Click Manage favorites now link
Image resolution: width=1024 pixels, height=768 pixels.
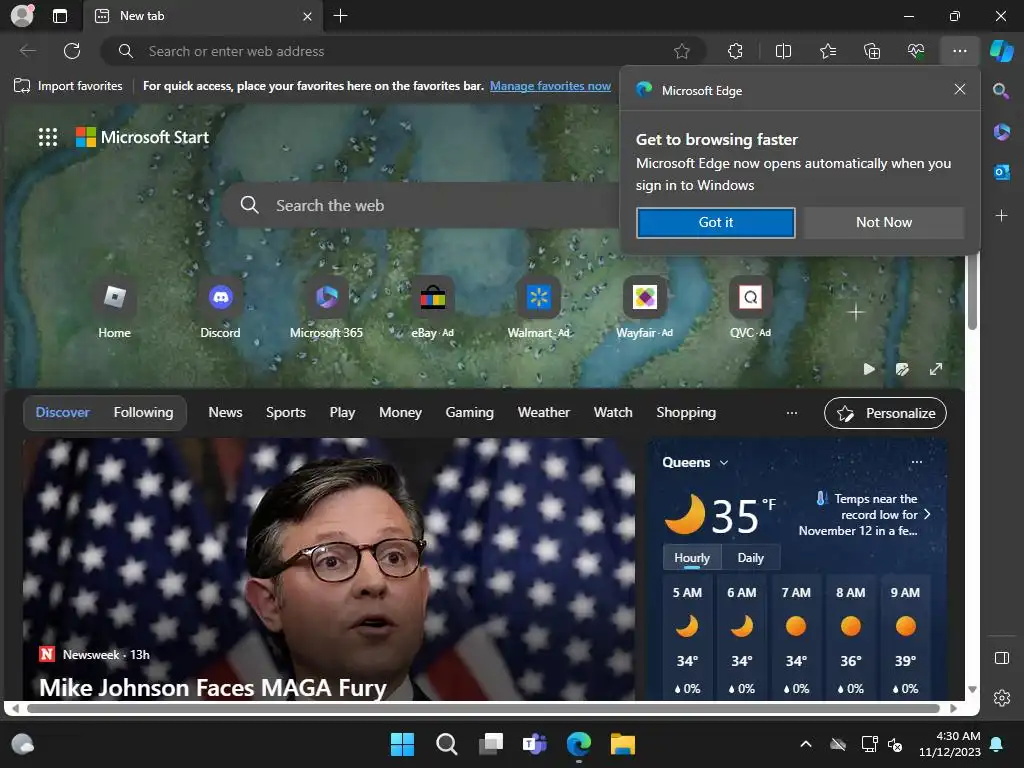[550, 86]
